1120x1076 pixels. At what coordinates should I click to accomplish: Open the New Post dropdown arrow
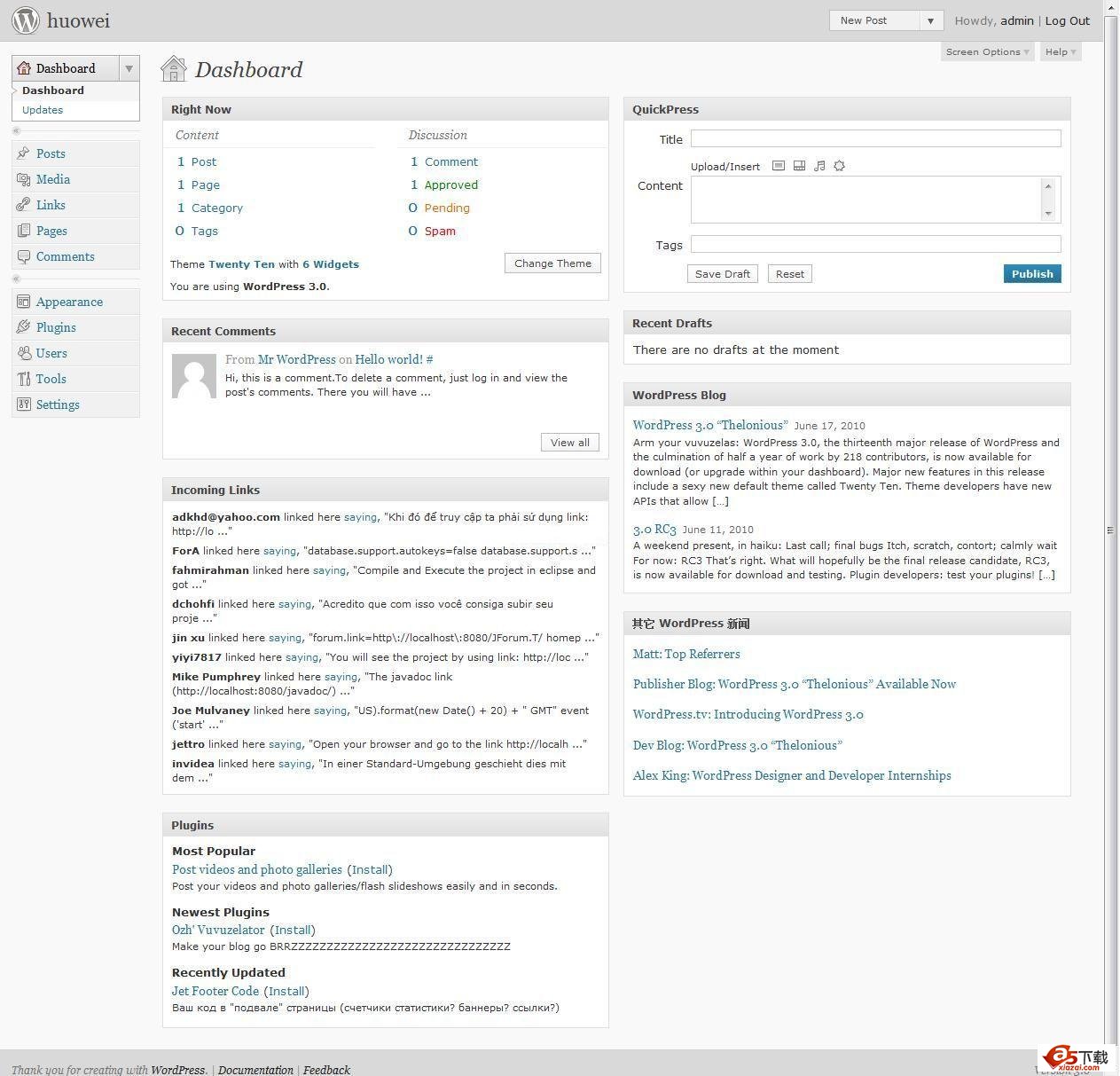930,20
